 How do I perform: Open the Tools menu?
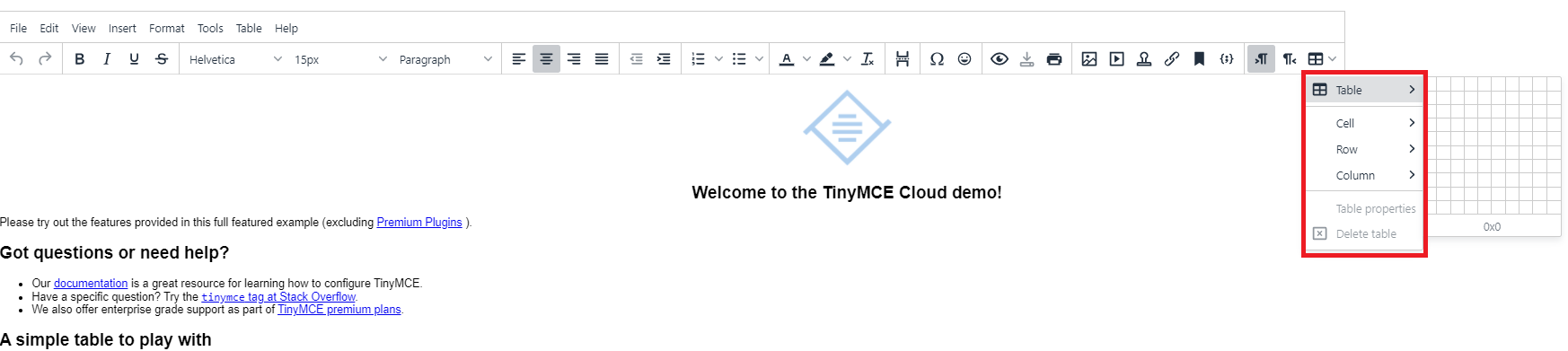pos(210,28)
